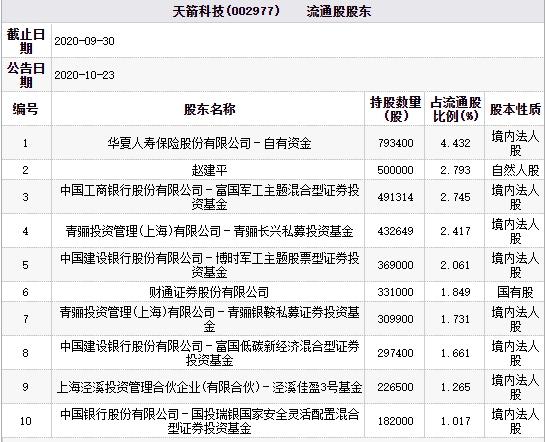Viewport: 546px width, 442px height.
Task: Select the 截止日期 value 2020-09-30
Action: pos(84,41)
